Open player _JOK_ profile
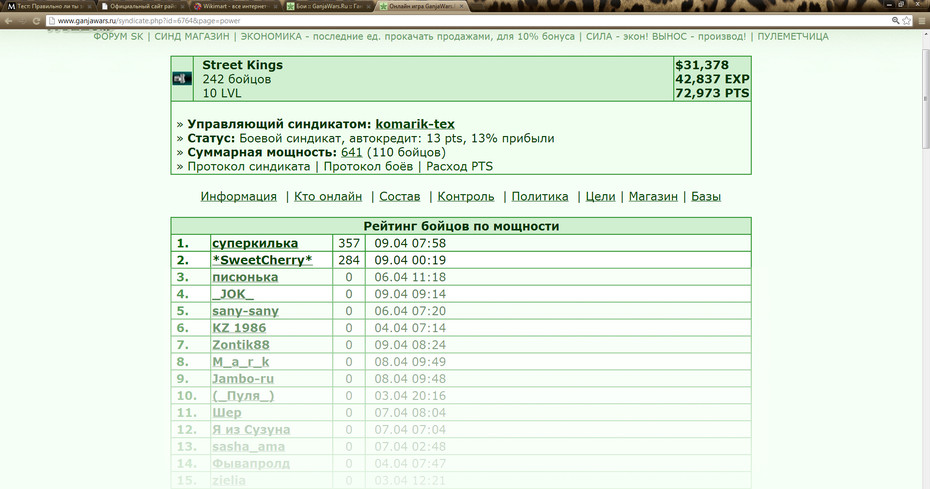Viewport: 930px width, 489px height. [x=232, y=294]
